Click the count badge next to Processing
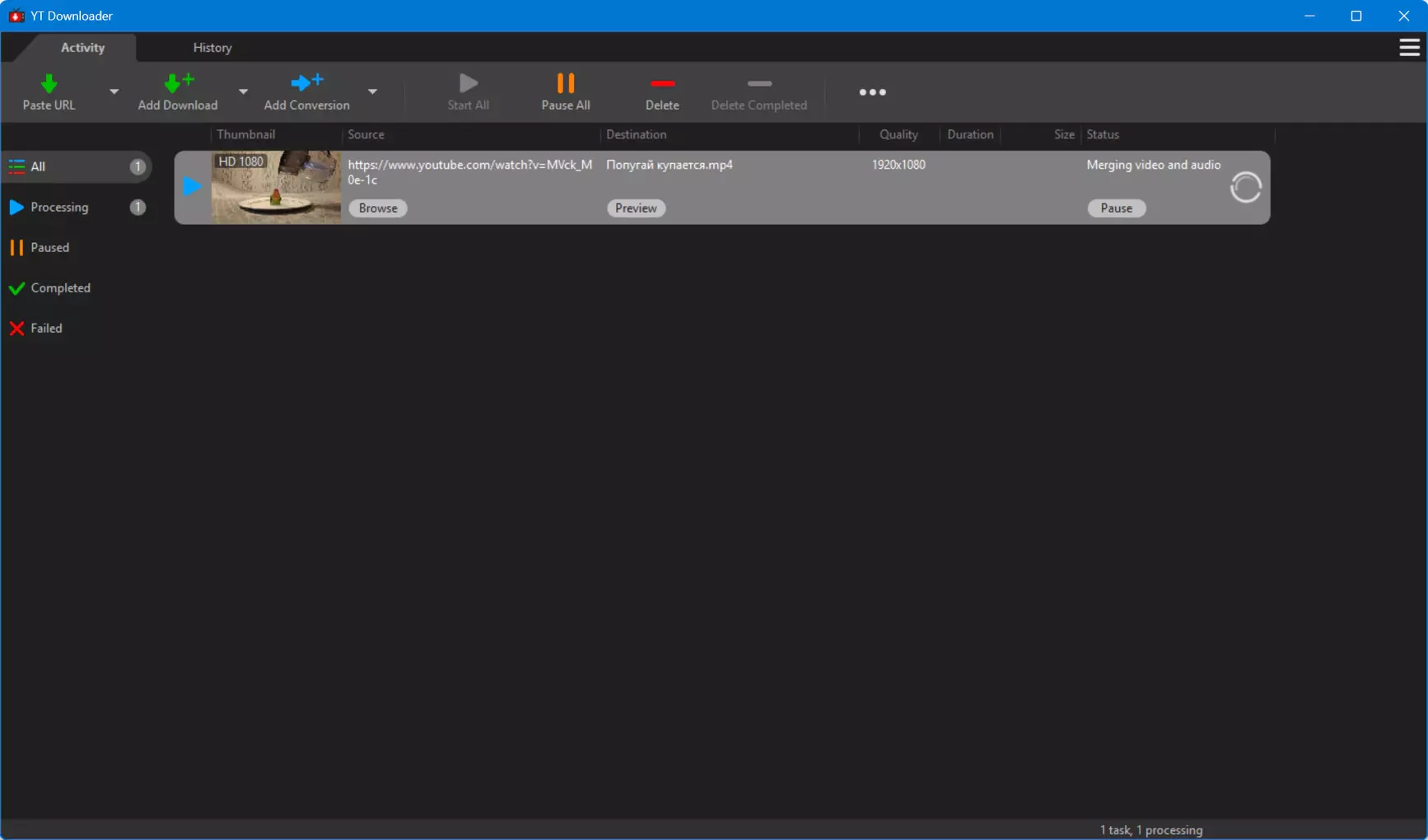 (138, 207)
